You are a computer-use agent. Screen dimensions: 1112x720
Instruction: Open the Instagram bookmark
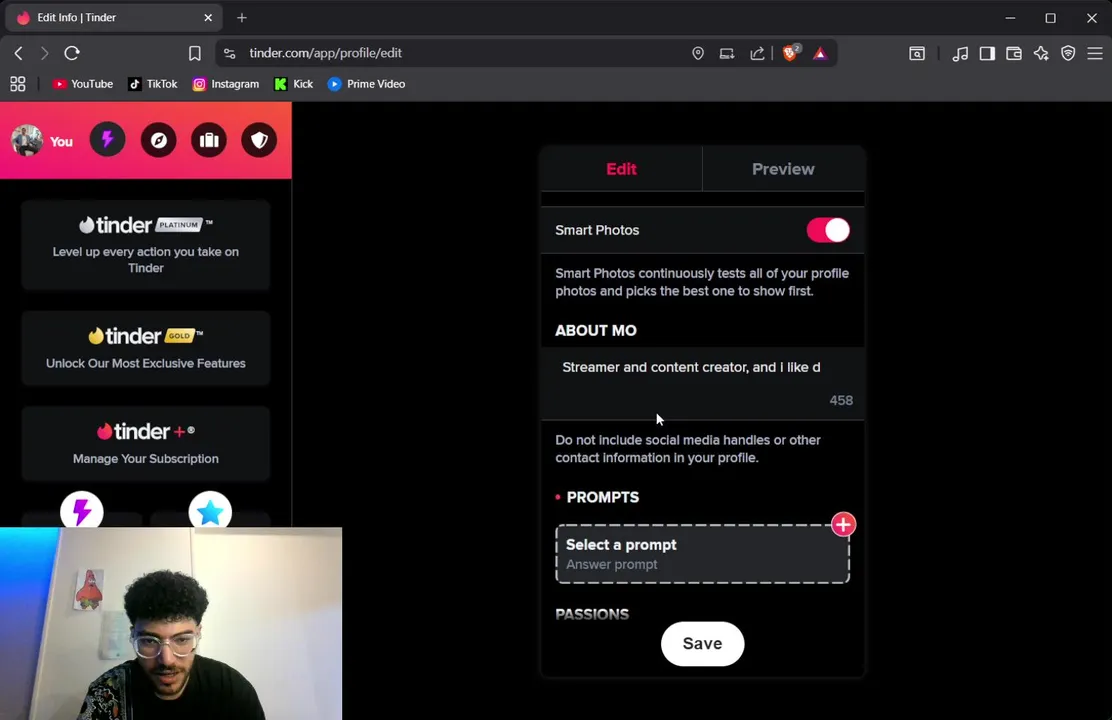tap(226, 84)
